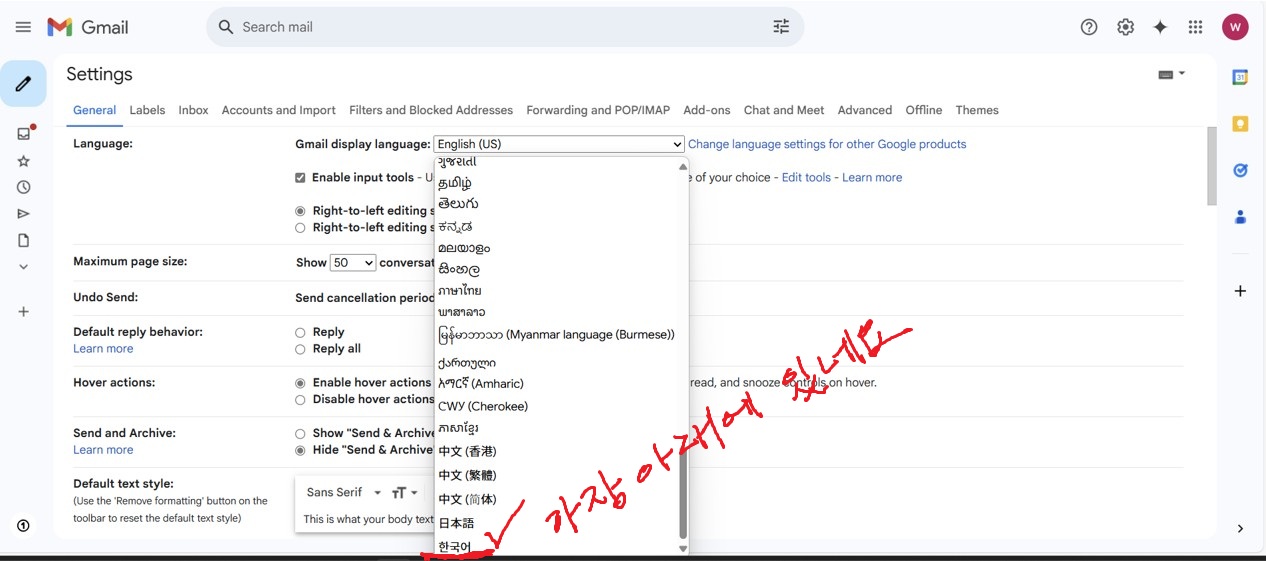Click the Edit tools link
This screenshot has height=561, width=1266.
pyautogui.click(x=806, y=177)
